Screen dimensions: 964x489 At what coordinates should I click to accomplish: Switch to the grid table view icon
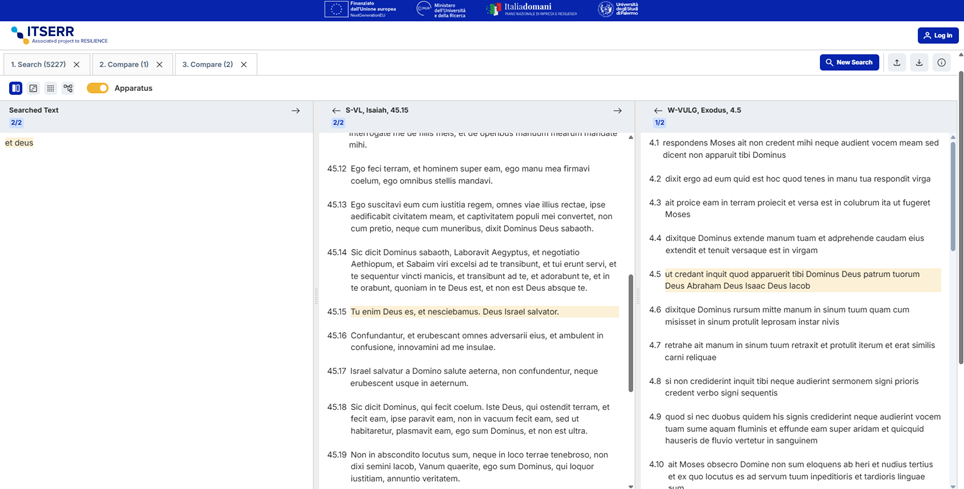pos(51,88)
